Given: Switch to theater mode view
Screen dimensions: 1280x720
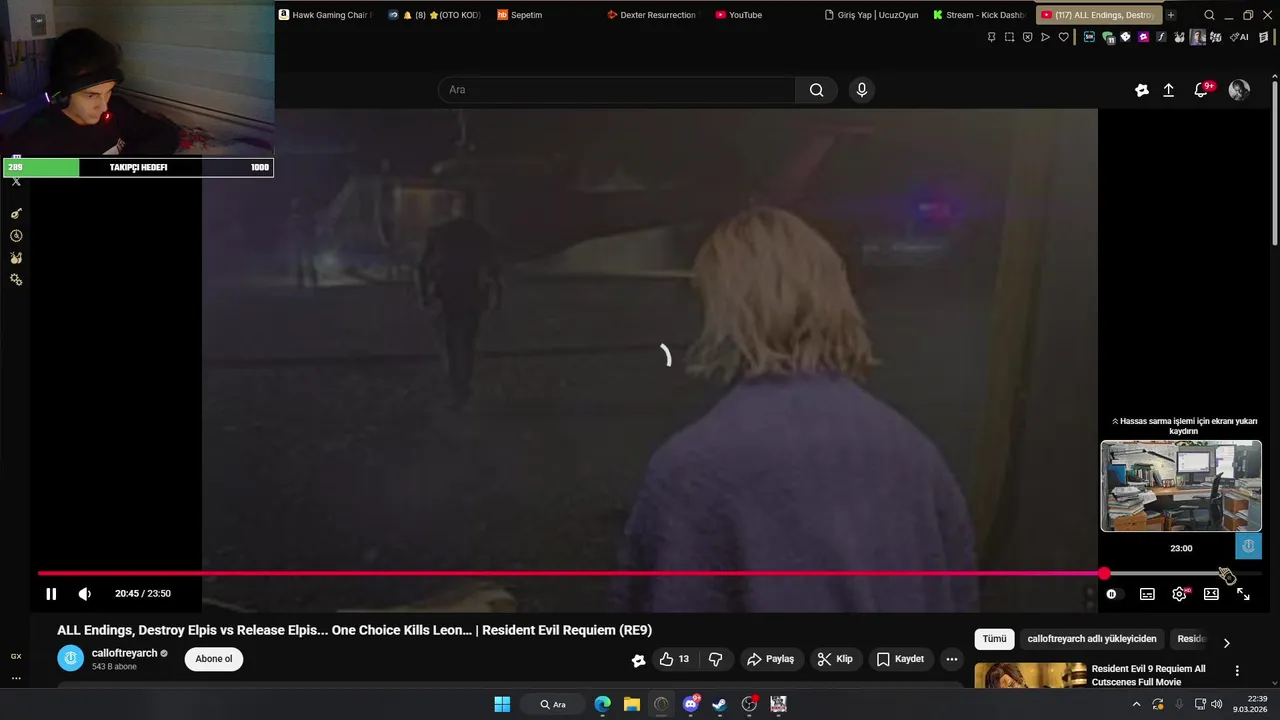Looking at the screenshot, I should pos(1211,594).
